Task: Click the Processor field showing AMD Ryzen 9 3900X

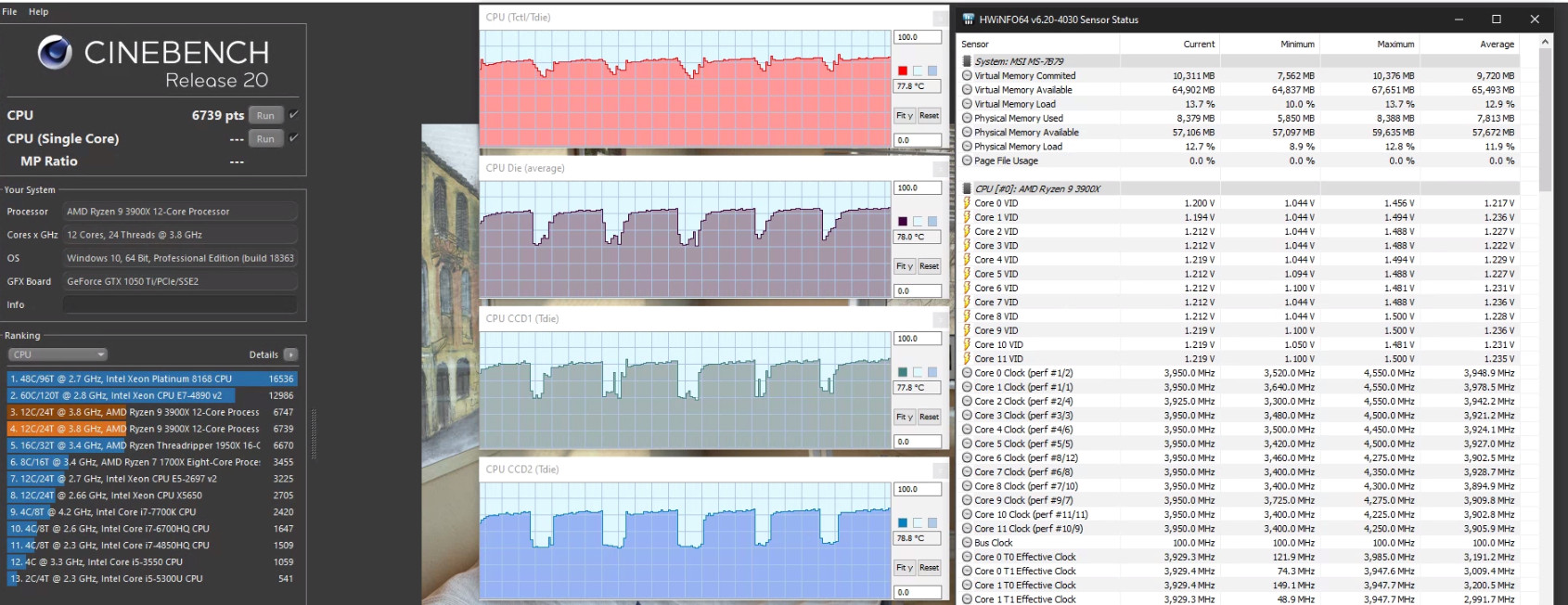Action: [x=180, y=212]
